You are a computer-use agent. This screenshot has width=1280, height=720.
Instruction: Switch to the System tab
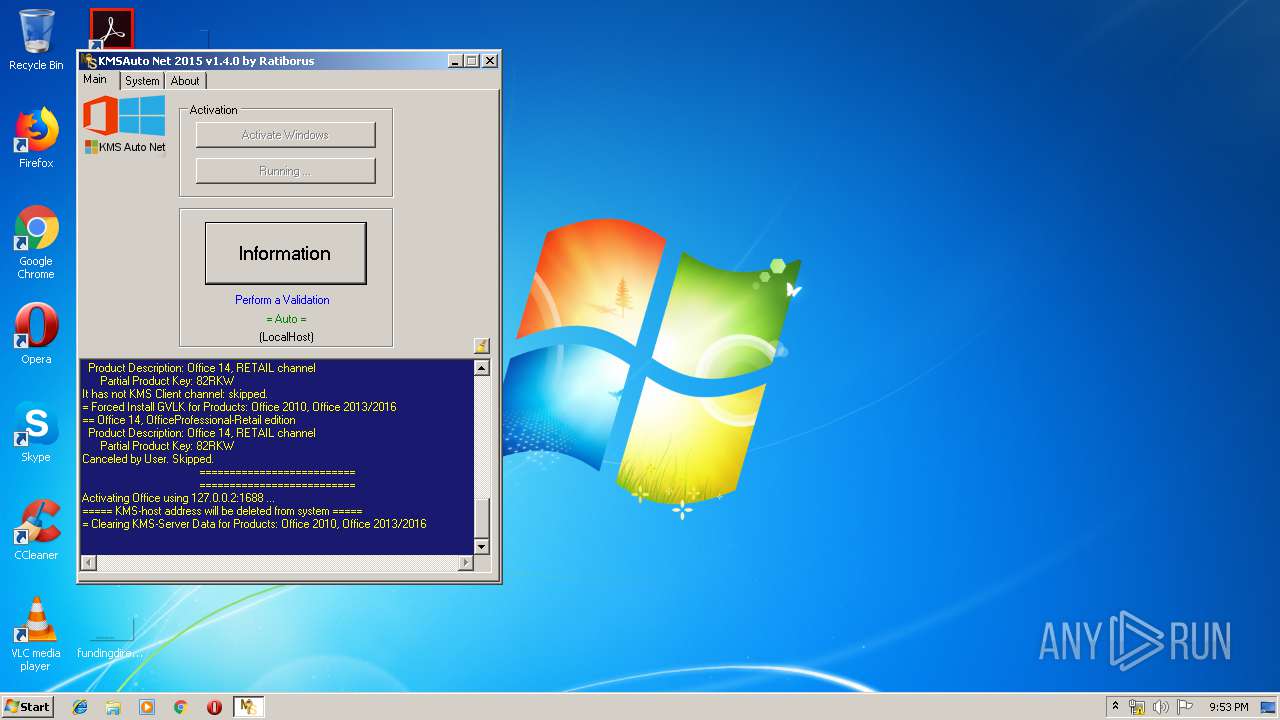[x=142, y=81]
